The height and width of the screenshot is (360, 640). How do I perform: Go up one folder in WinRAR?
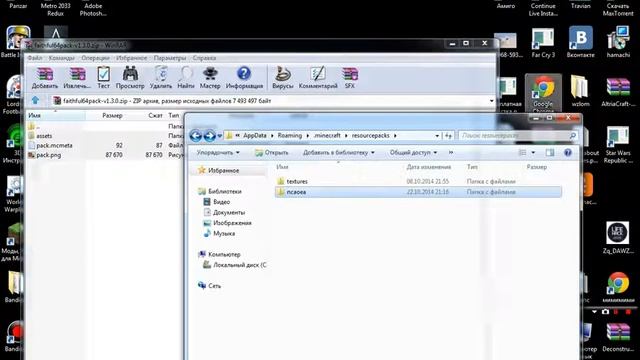(35, 100)
